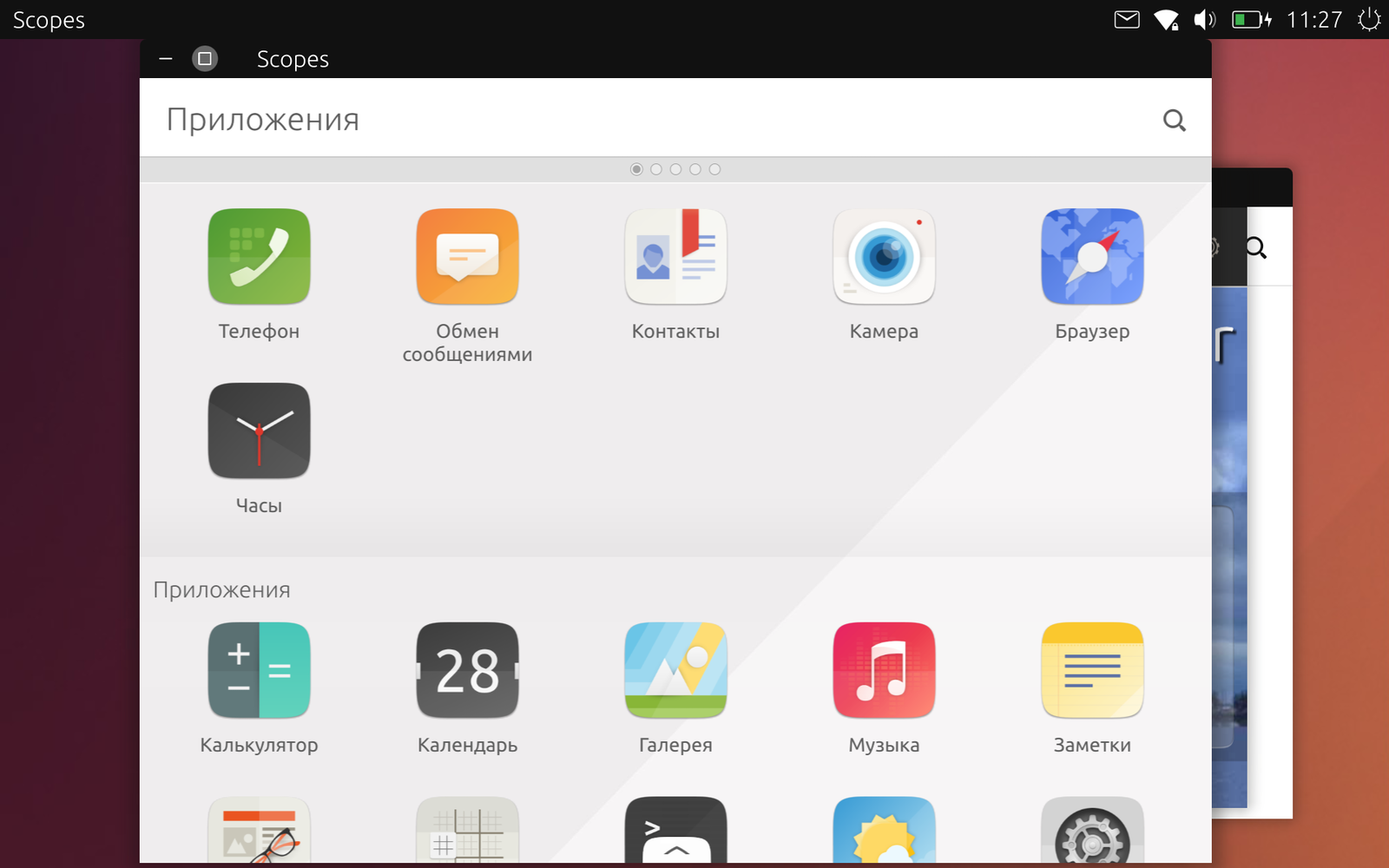Select the first page indicator dot

pos(636,169)
